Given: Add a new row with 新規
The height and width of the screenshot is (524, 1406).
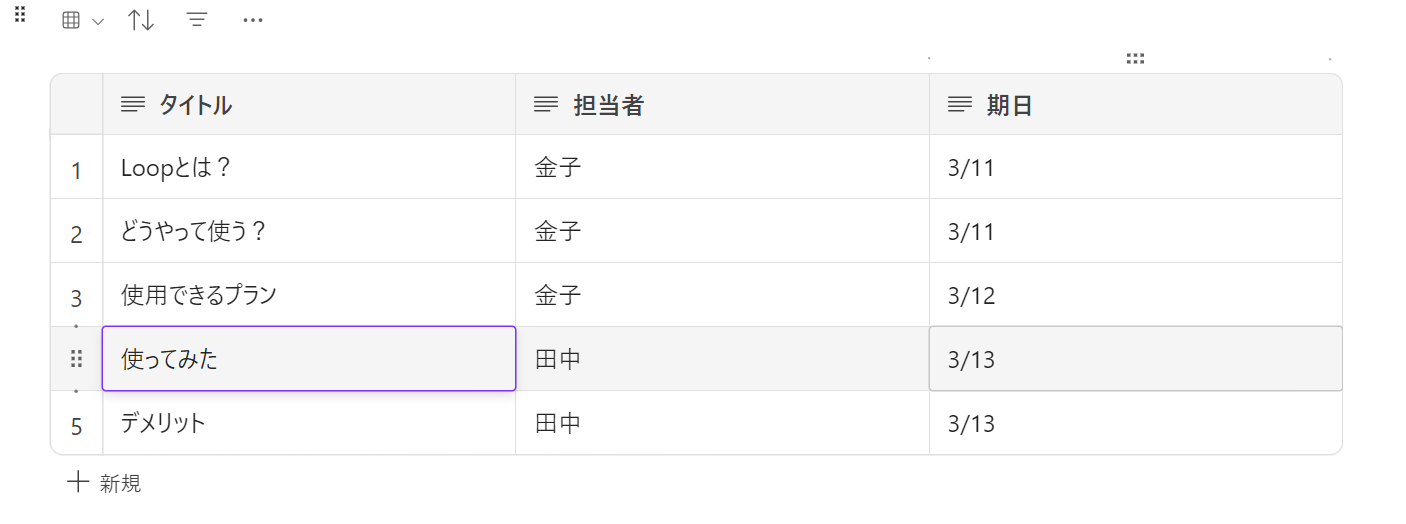Looking at the screenshot, I should click(104, 484).
